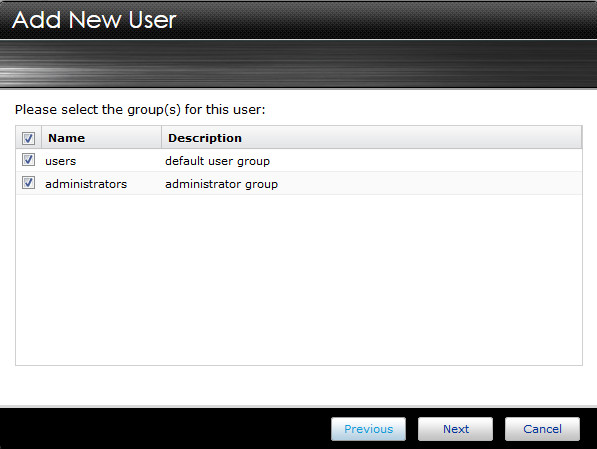Cancel the Add New User wizard

542,429
